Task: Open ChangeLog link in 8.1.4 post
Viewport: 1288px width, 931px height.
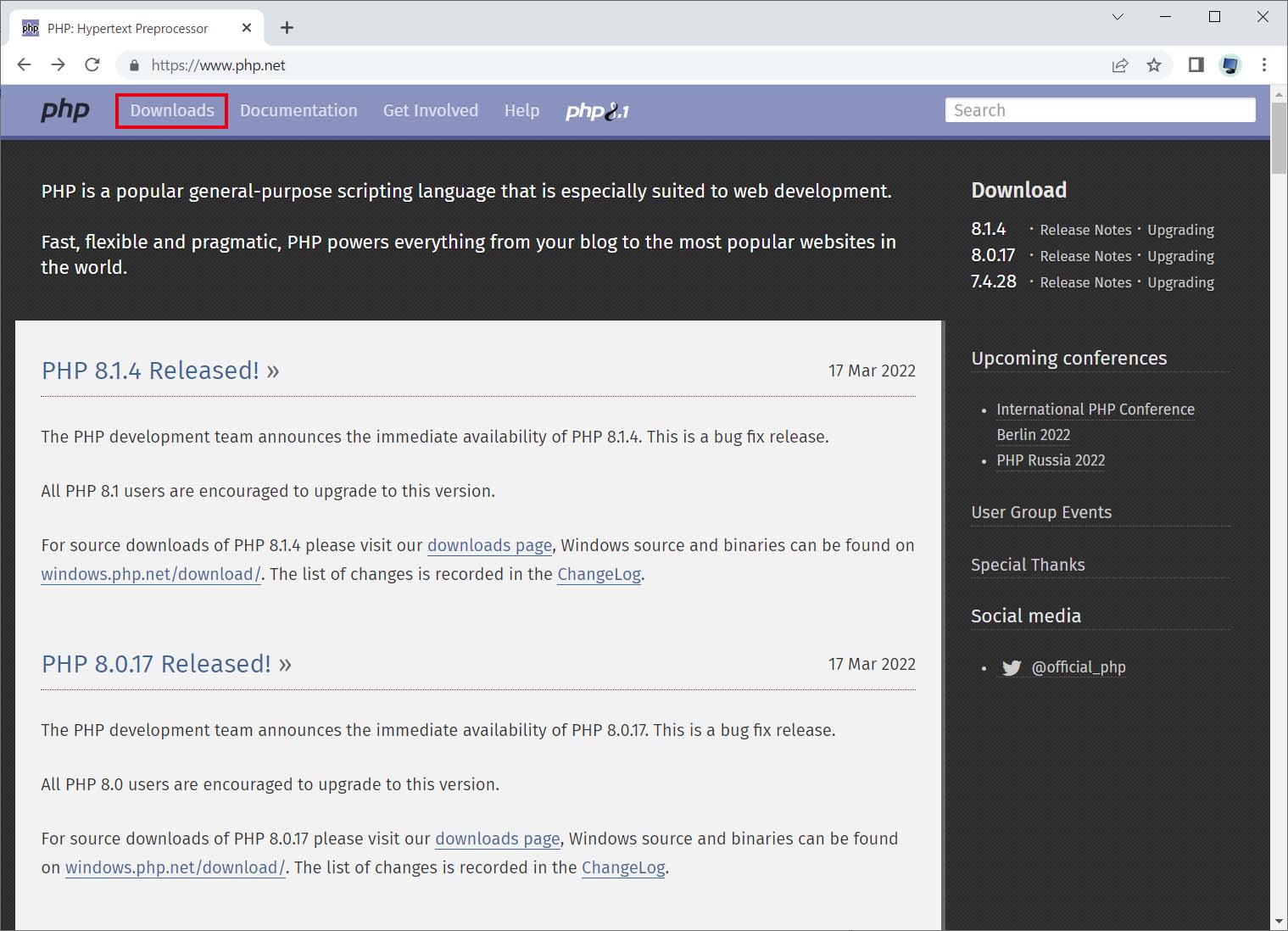Action: [599, 574]
